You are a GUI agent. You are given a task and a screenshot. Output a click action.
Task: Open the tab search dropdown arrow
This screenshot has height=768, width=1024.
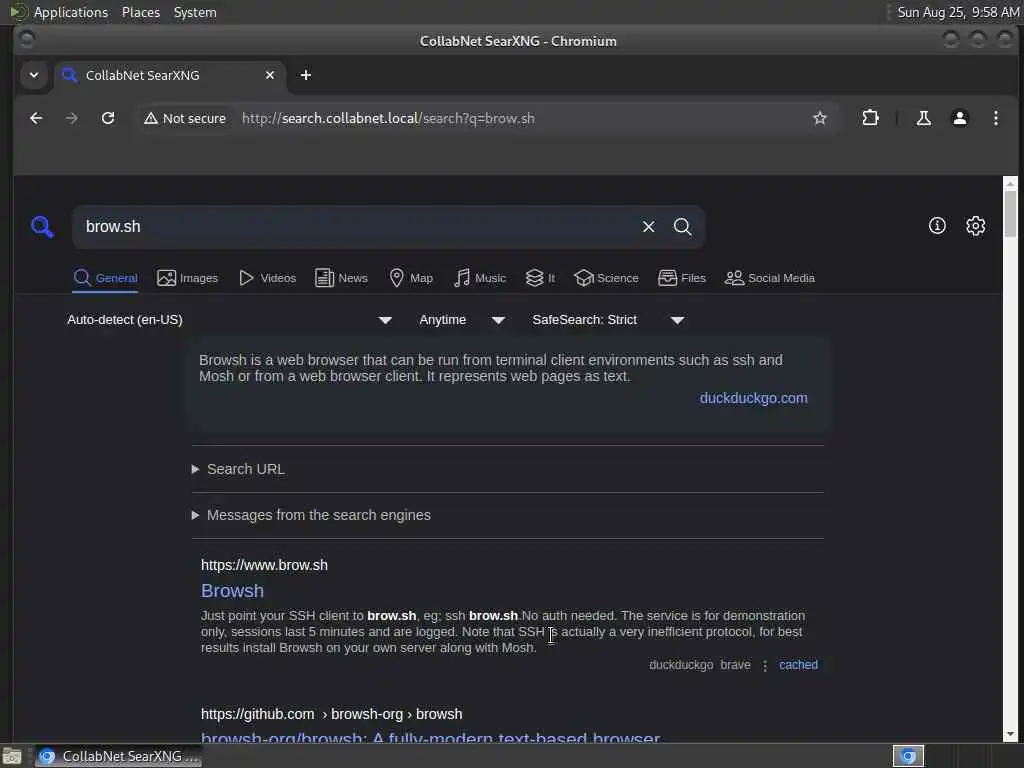(x=34, y=75)
